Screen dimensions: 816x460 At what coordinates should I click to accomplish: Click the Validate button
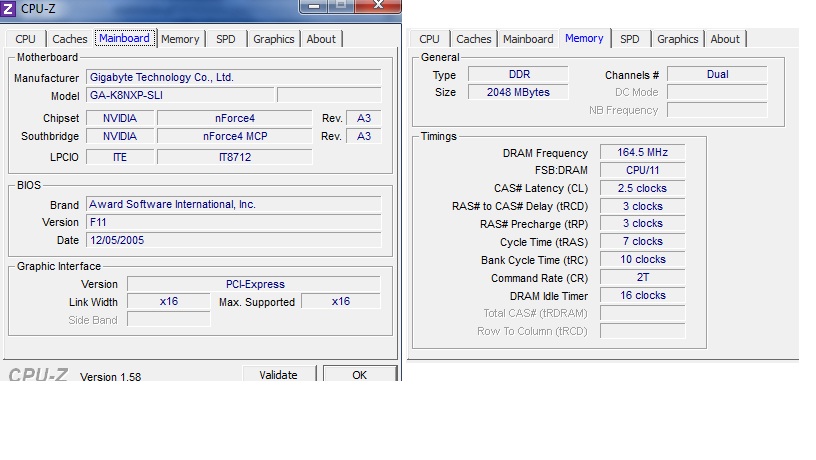click(x=278, y=374)
